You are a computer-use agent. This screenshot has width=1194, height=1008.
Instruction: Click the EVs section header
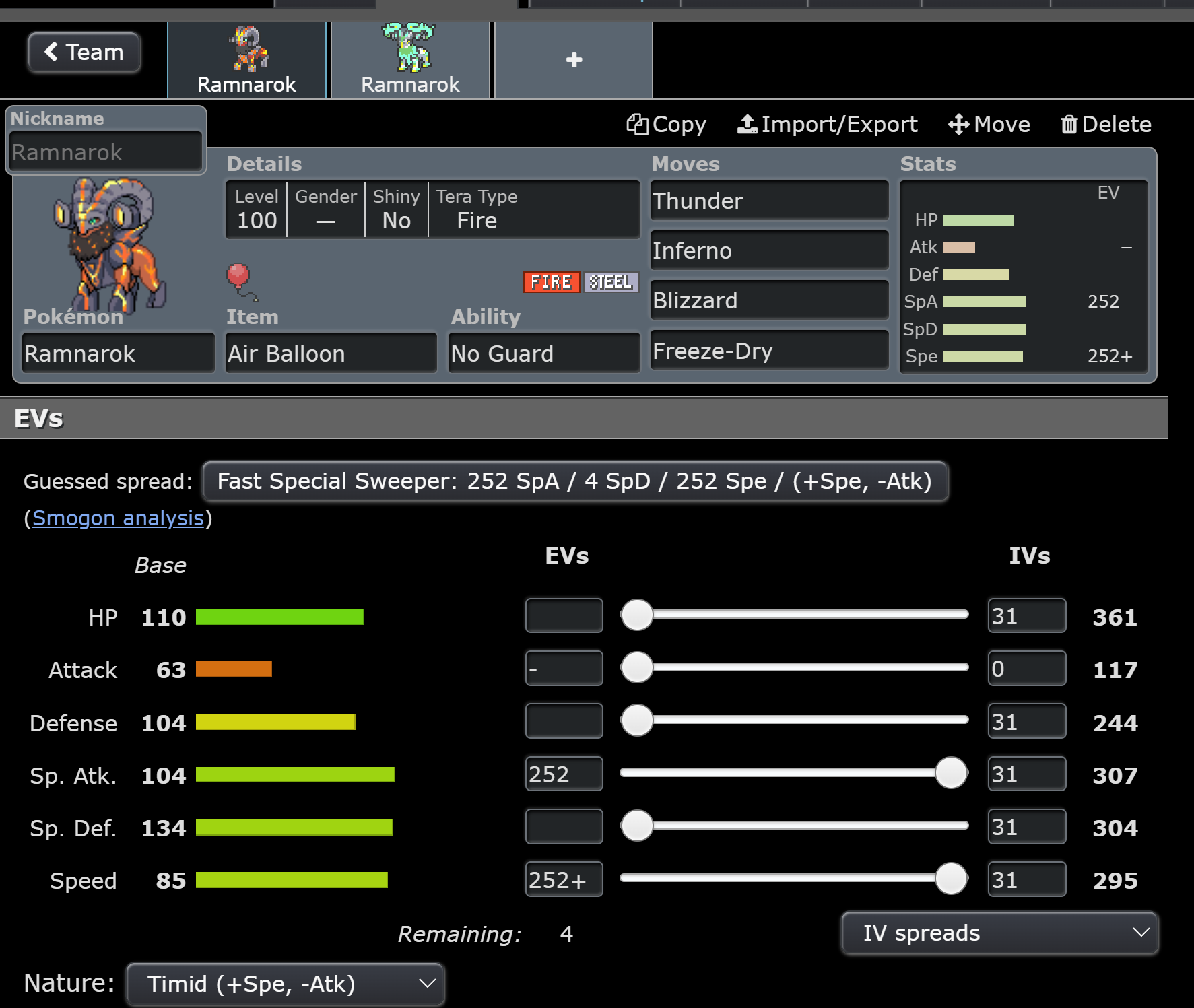click(584, 418)
